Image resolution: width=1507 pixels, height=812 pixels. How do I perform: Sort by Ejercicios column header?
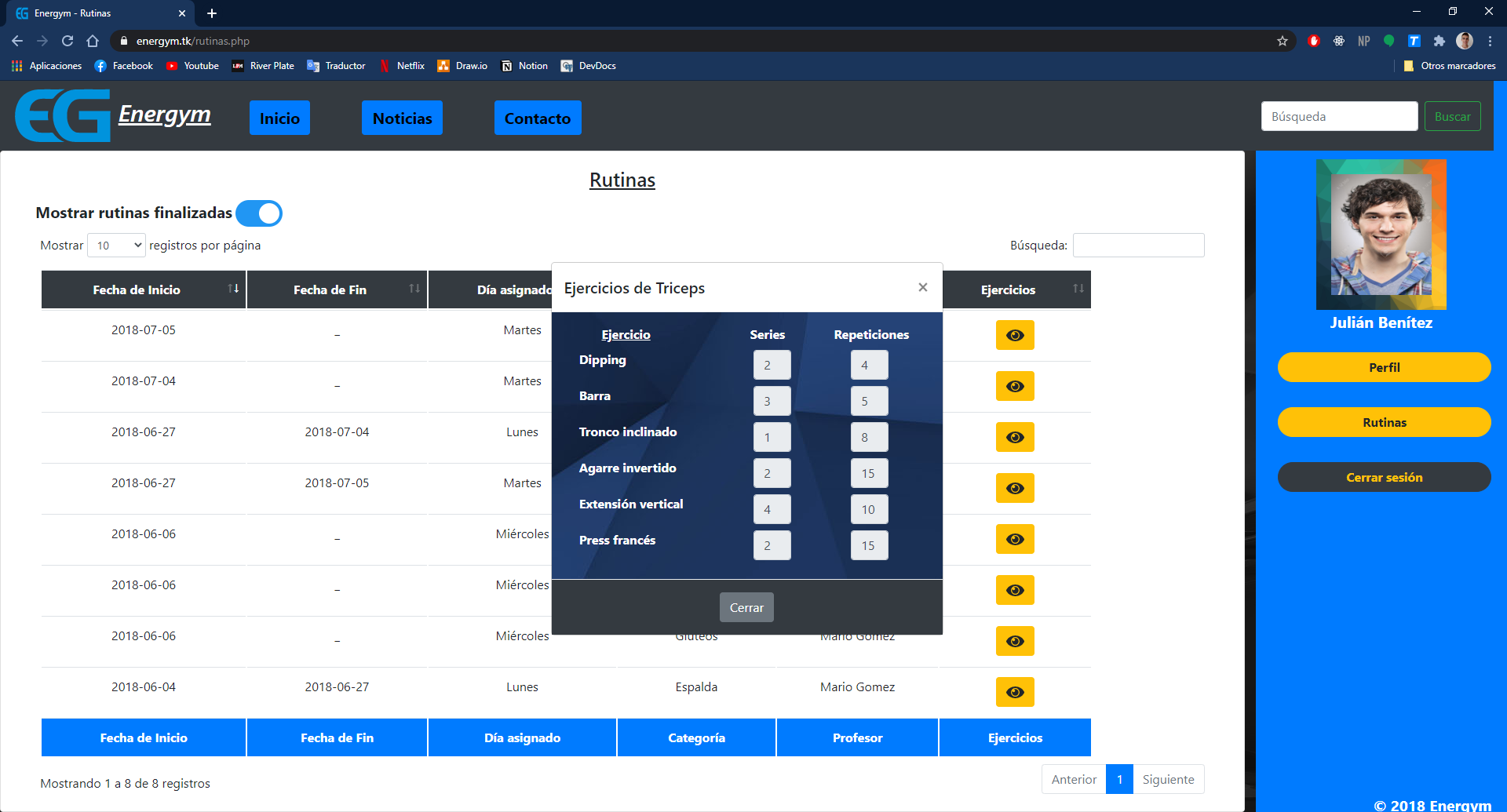(1016, 289)
